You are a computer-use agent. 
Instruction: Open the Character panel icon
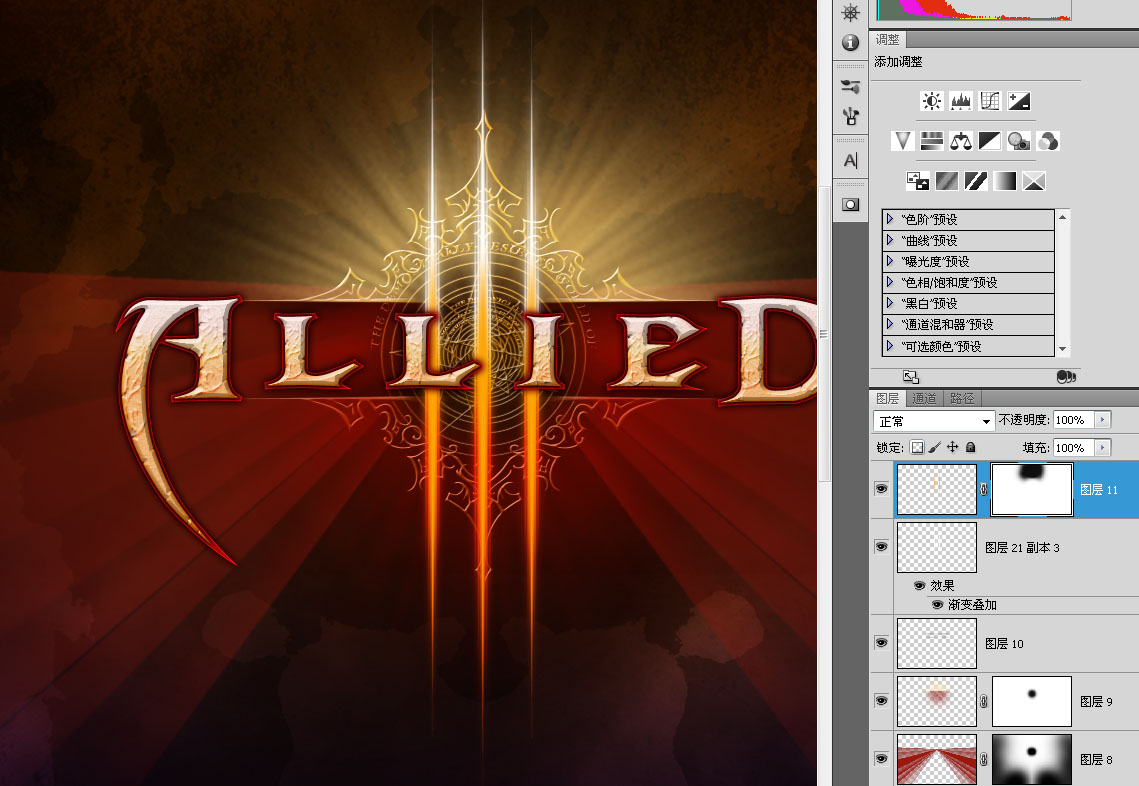[851, 161]
